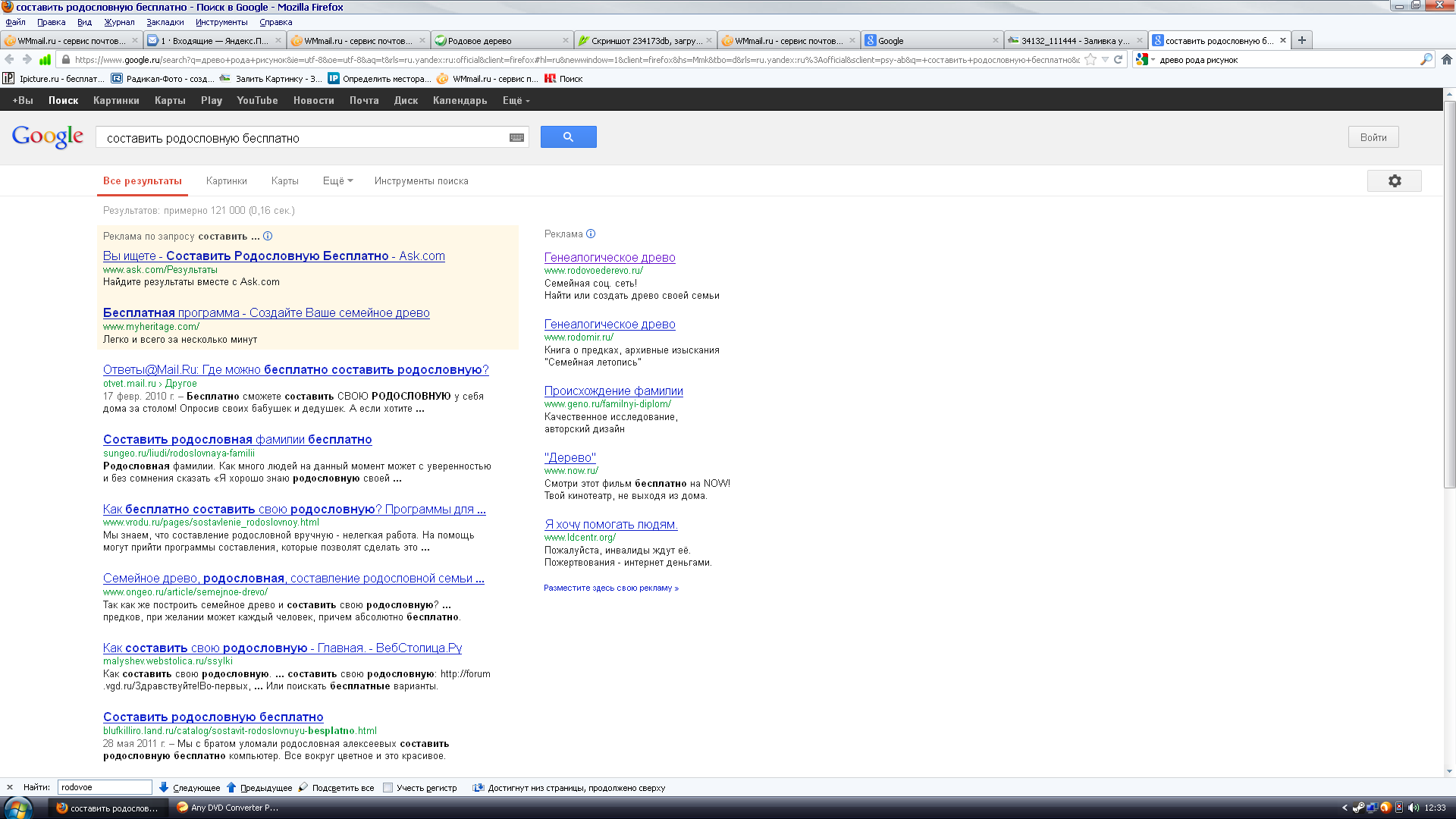
Task: Expand the Ещё dropdown in black bar
Action: (x=516, y=100)
